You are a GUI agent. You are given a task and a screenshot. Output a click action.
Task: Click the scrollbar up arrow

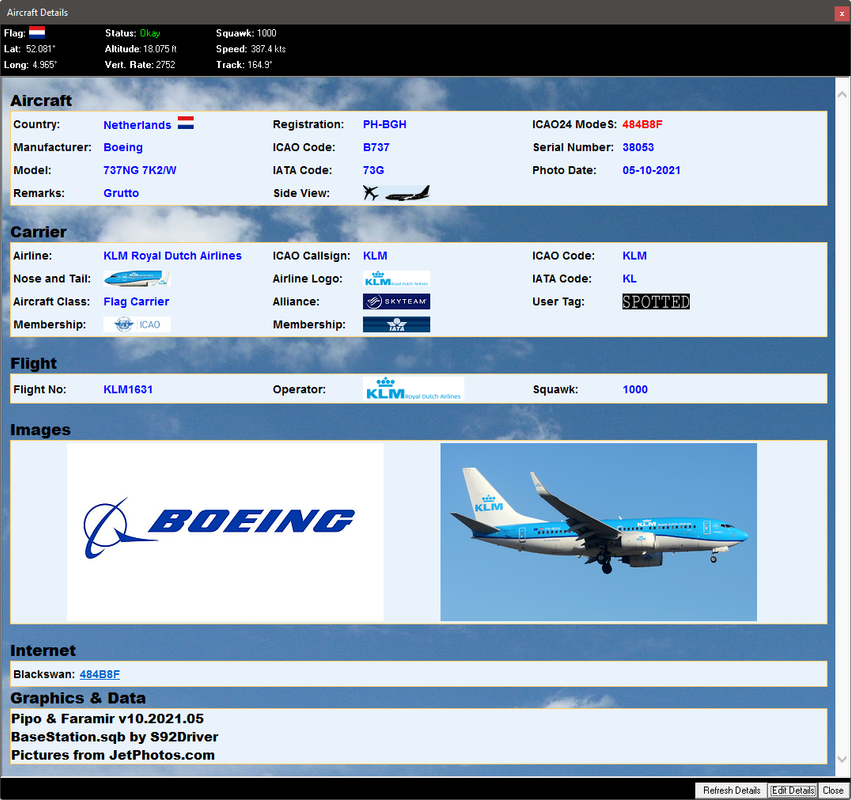point(842,94)
